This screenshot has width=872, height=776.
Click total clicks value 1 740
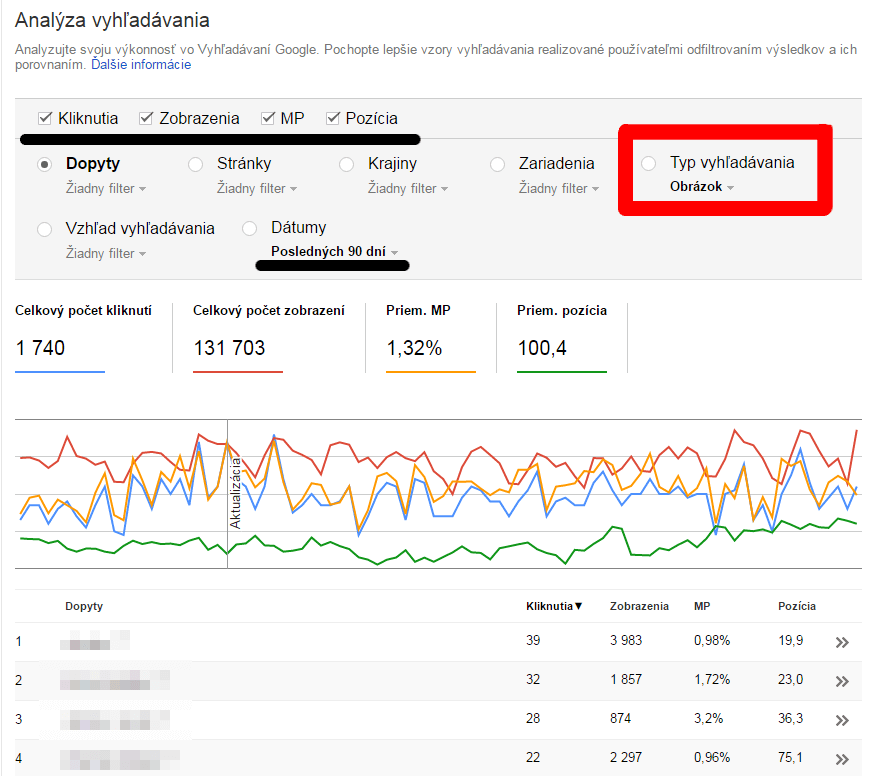tap(40, 348)
